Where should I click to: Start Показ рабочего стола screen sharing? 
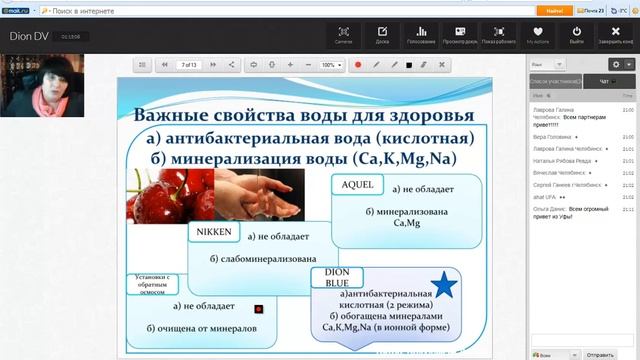(x=499, y=35)
